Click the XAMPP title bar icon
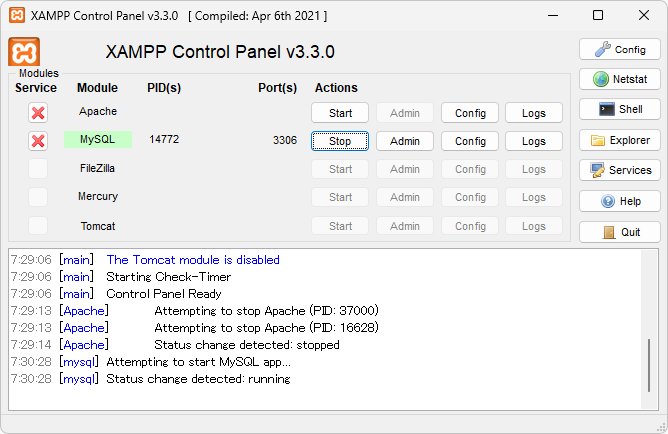This screenshot has height=434, width=668. (x=17, y=15)
